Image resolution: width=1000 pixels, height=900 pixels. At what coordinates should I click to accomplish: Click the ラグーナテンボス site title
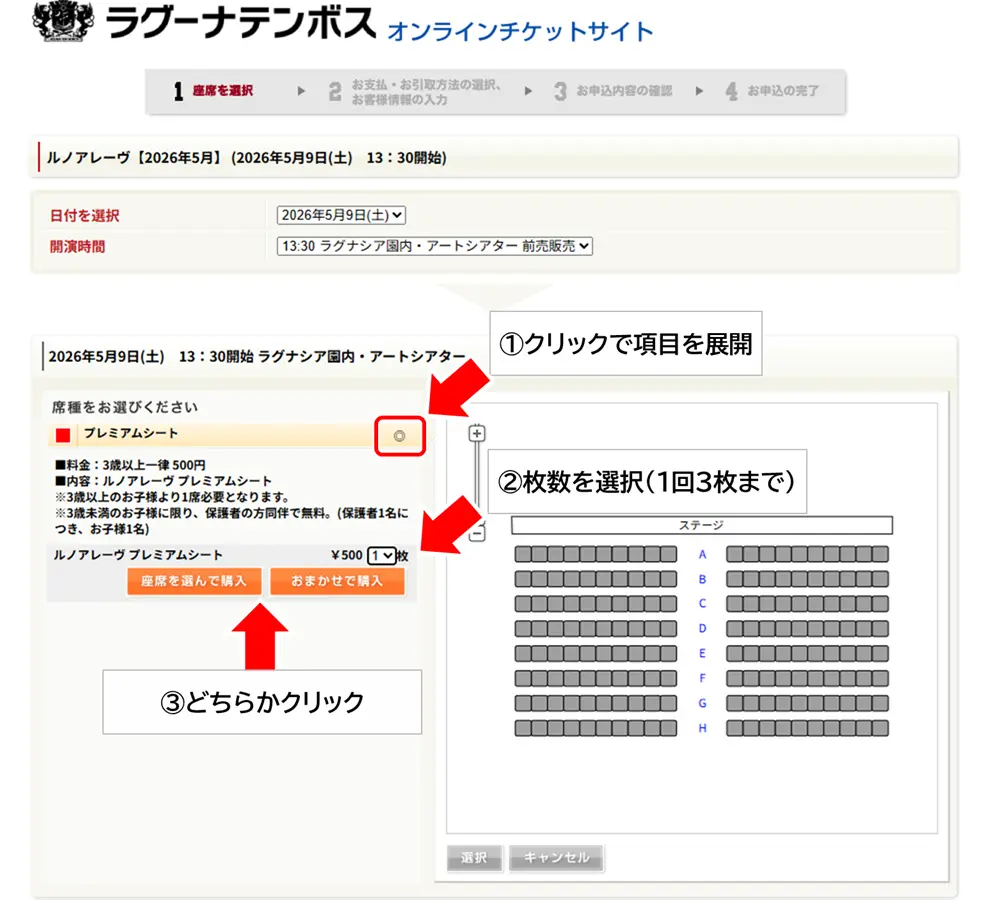pos(240,23)
